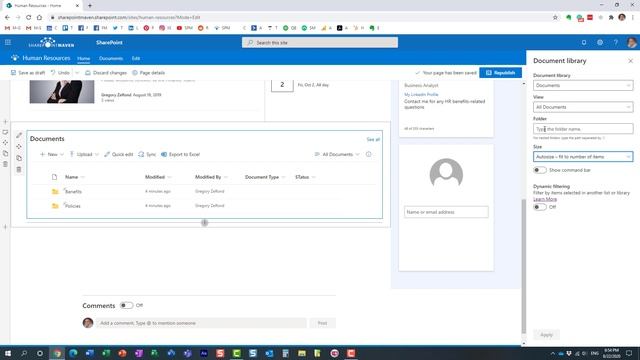Click the Post comment button
Viewport: 640px width, 360px height.
[322, 323]
